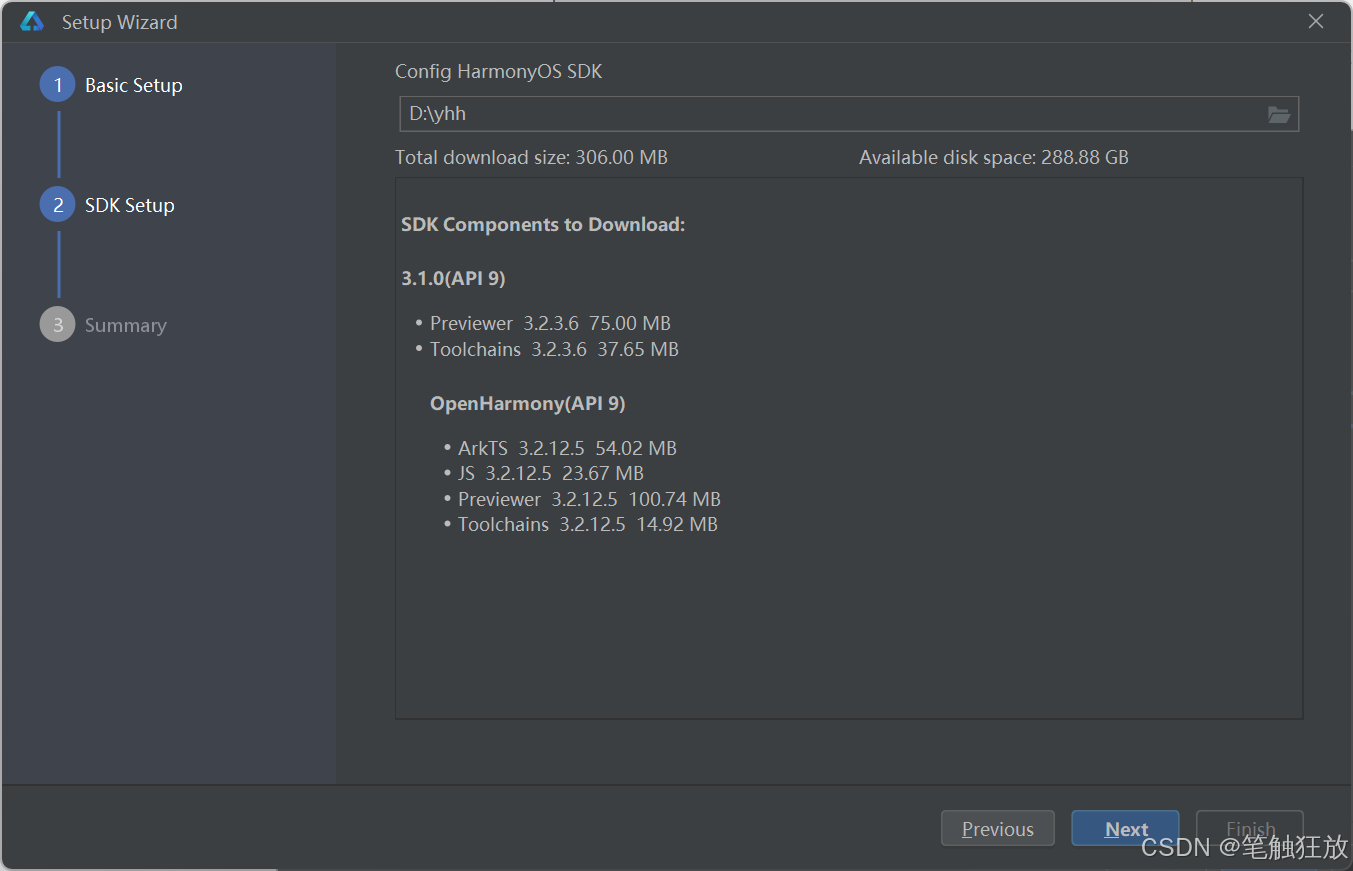Screen dimensions: 1353x871
Task: Click the Setup Wizard window title
Action: 119,22
